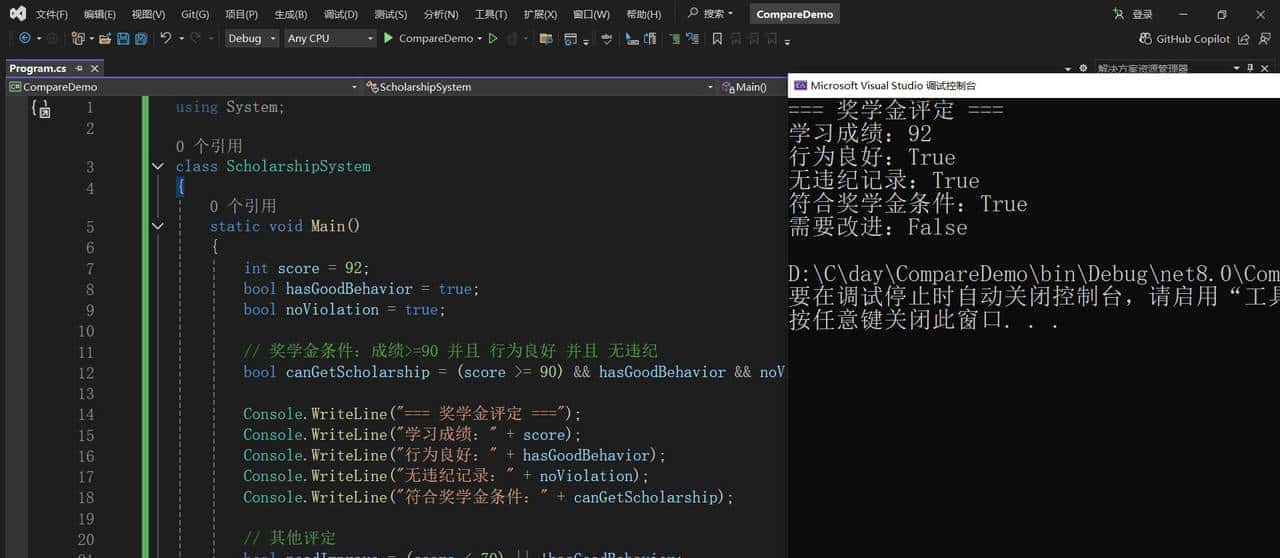Open the 分析(N) menu

pyautogui.click(x=440, y=14)
